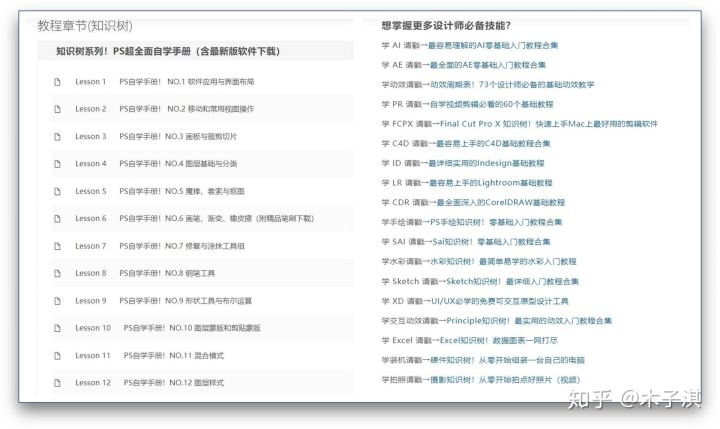Click the 知识树系列 PS超全面自学手册 heading
This screenshot has height=429, width=720.
point(168,51)
